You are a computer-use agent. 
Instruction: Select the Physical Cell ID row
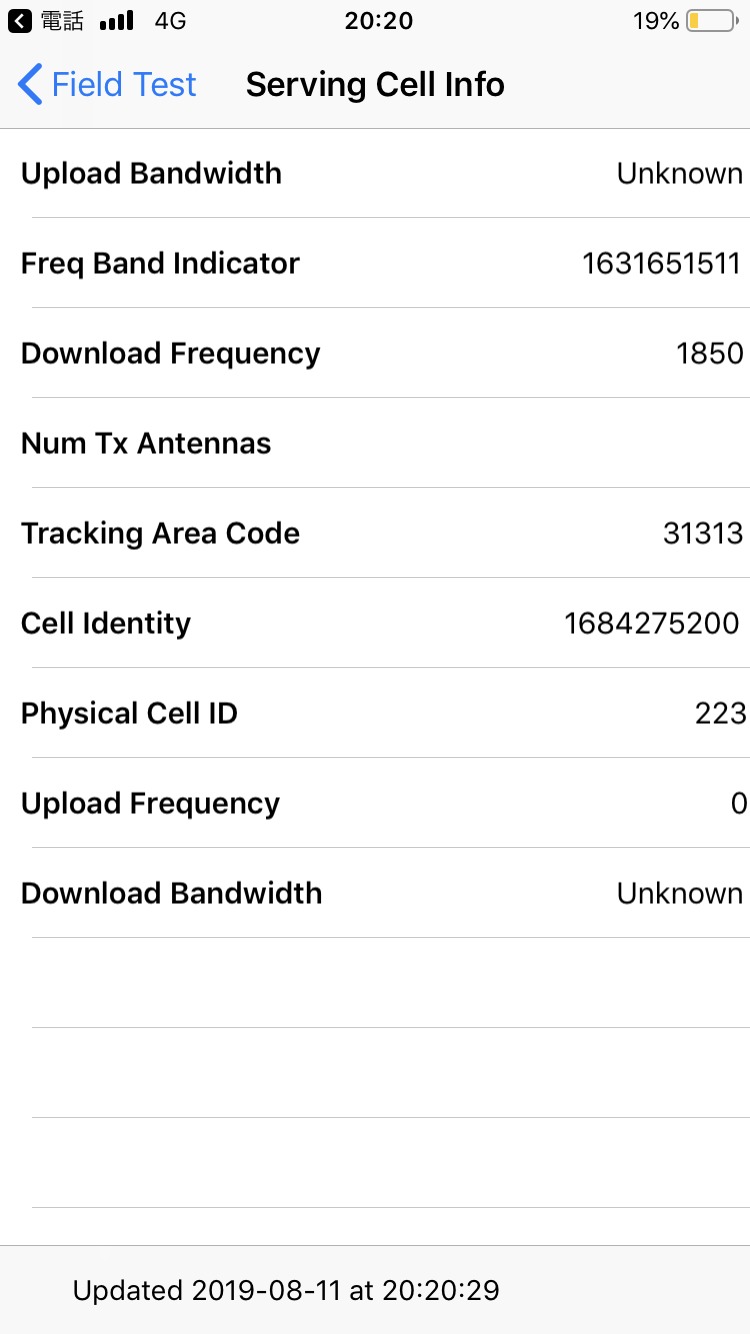click(375, 713)
